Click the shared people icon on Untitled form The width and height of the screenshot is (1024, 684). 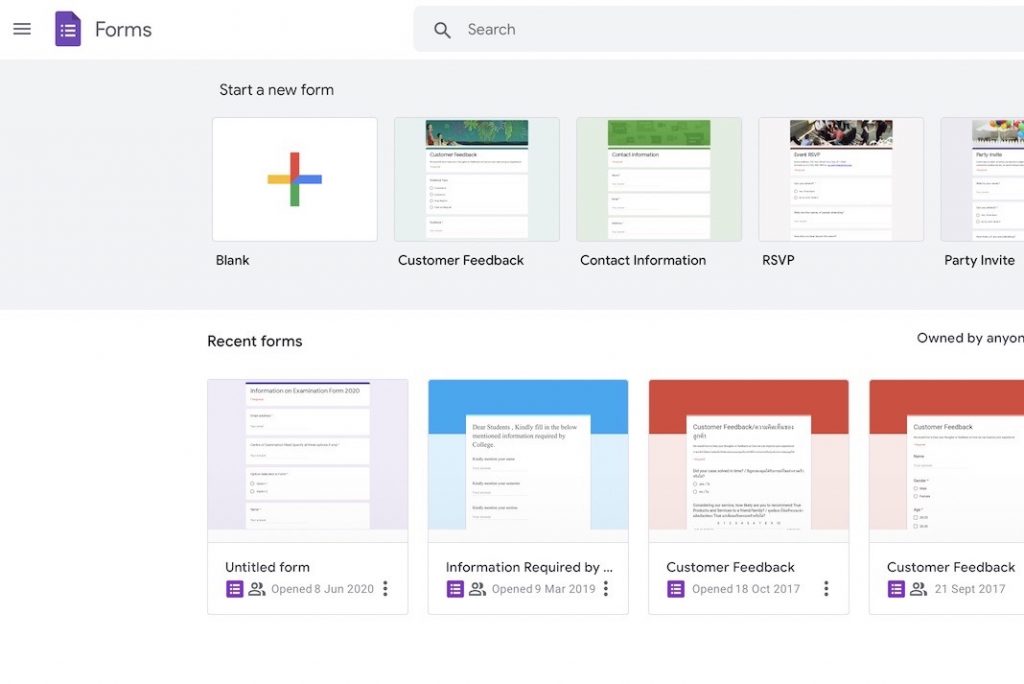coord(257,589)
